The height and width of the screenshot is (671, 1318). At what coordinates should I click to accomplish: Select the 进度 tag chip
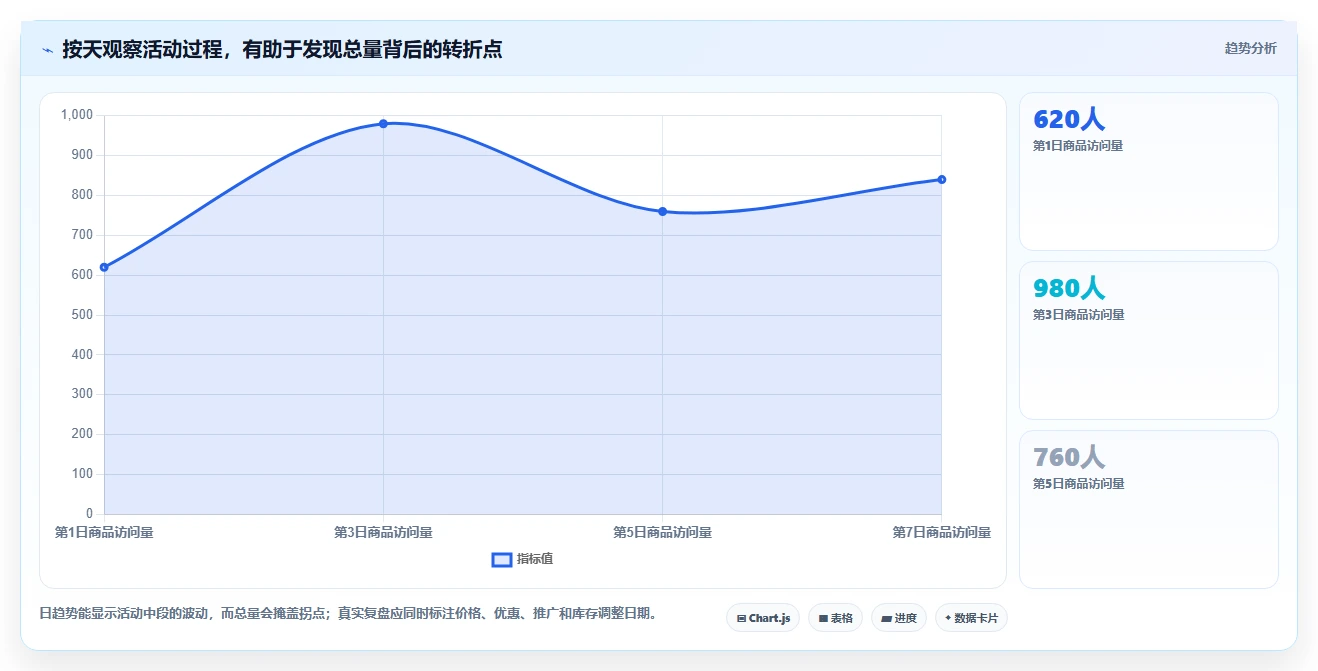click(x=899, y=618)
